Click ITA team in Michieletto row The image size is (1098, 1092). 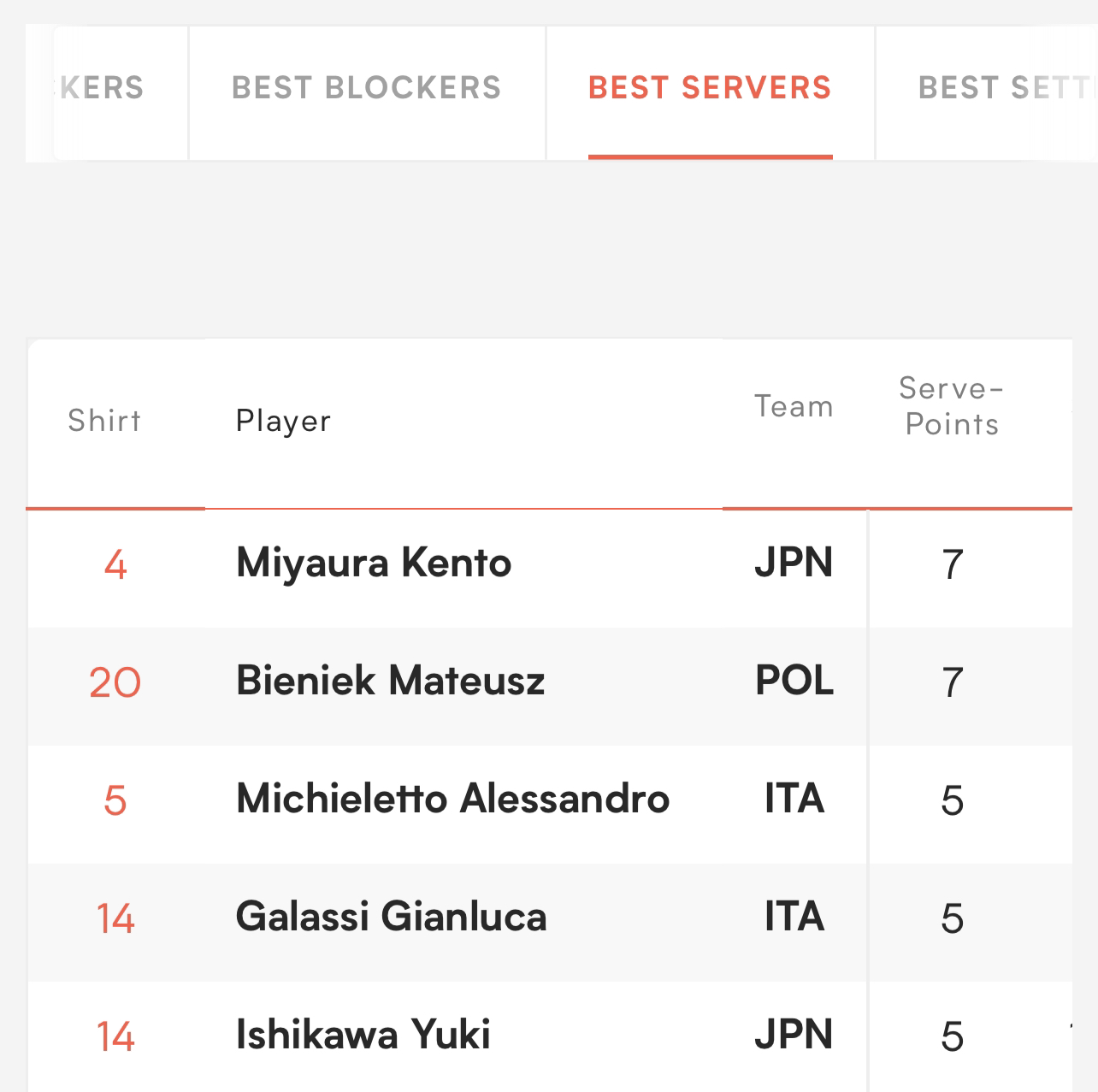coord(794,799)
